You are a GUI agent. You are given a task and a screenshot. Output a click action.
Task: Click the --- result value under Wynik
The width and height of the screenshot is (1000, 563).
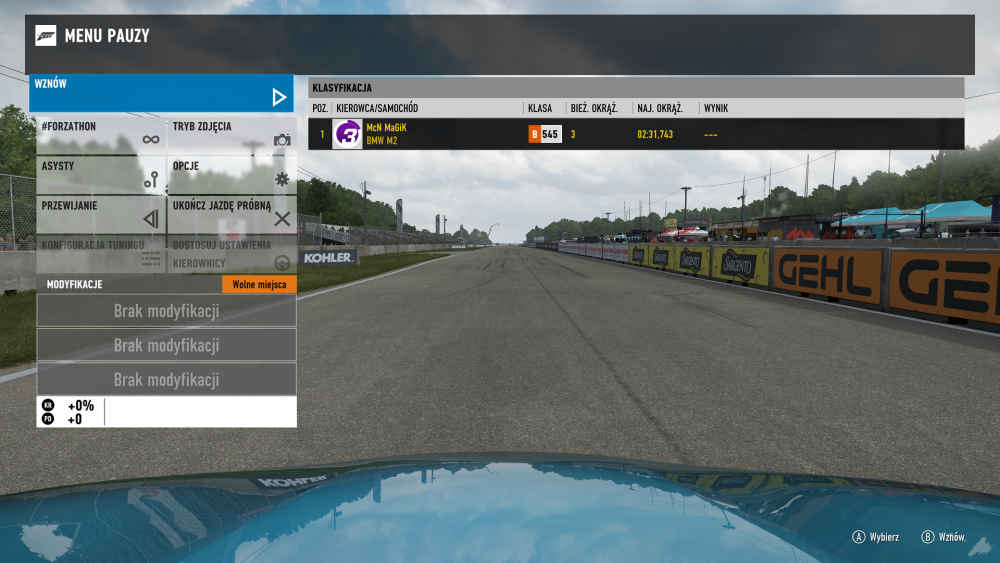(710, 135)
